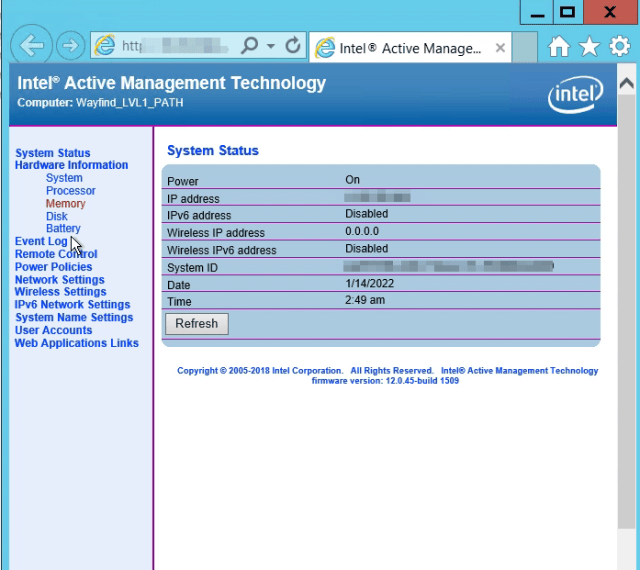The image size is (640, 570).
Task: Open System under Hardware Information
Action: (64, 178)
